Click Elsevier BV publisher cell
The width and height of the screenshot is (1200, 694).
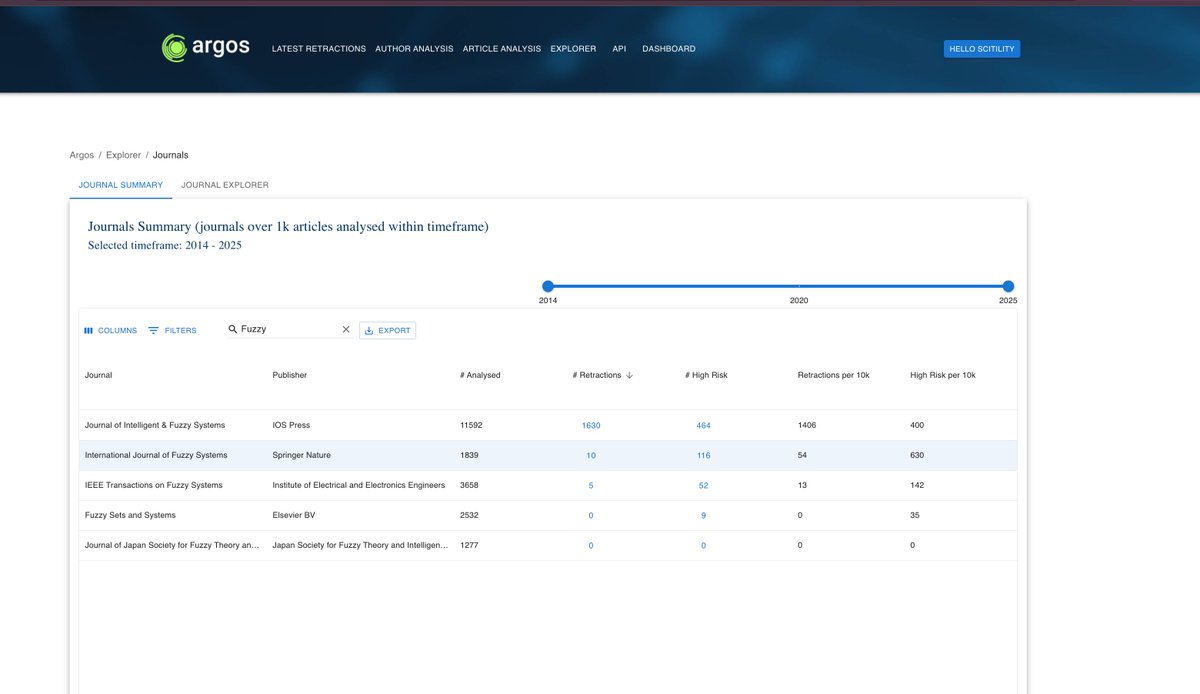pyautogui.click(x=294, y=515)
